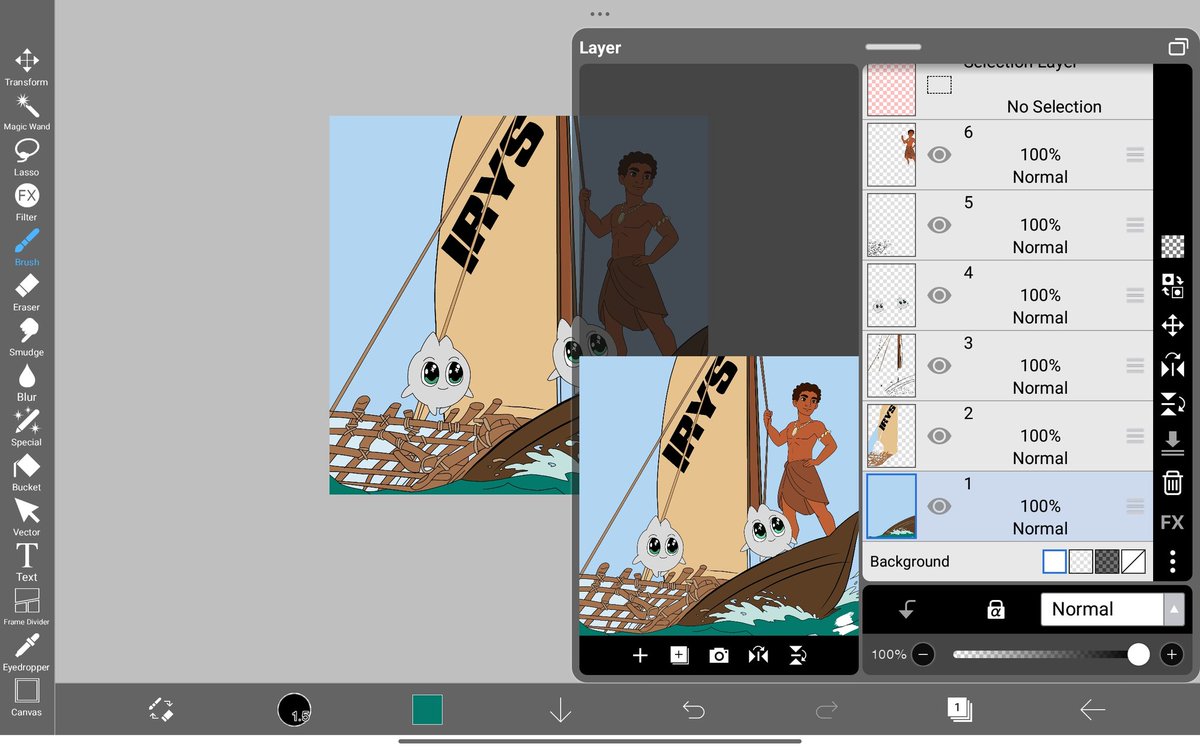
Task: Merge layer down arrow icon
Action: 1172,443
